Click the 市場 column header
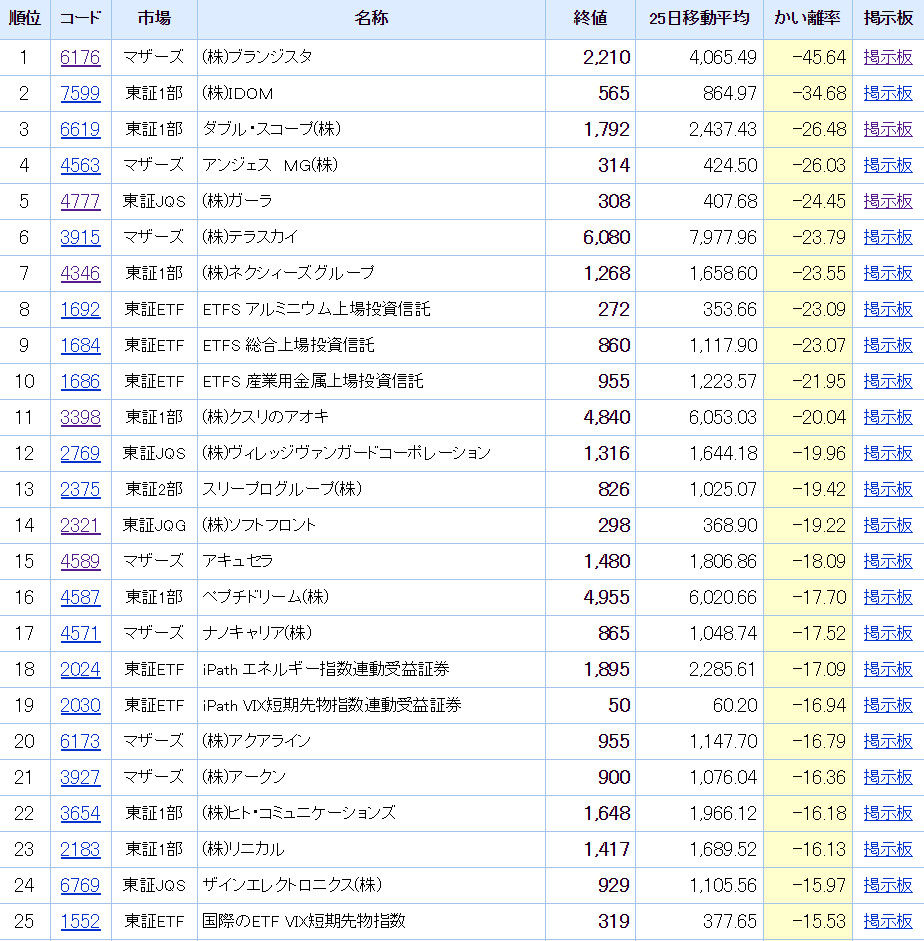 [154, 19]
